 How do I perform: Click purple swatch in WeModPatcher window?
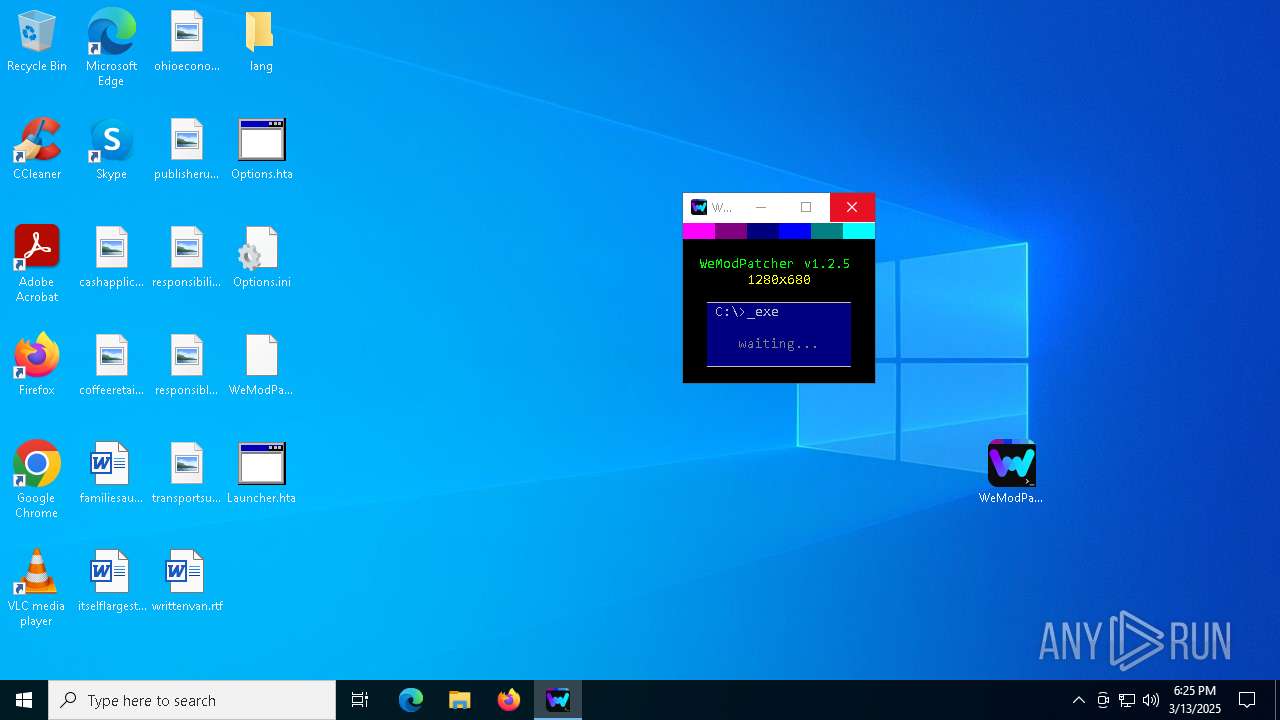(731, 231)
